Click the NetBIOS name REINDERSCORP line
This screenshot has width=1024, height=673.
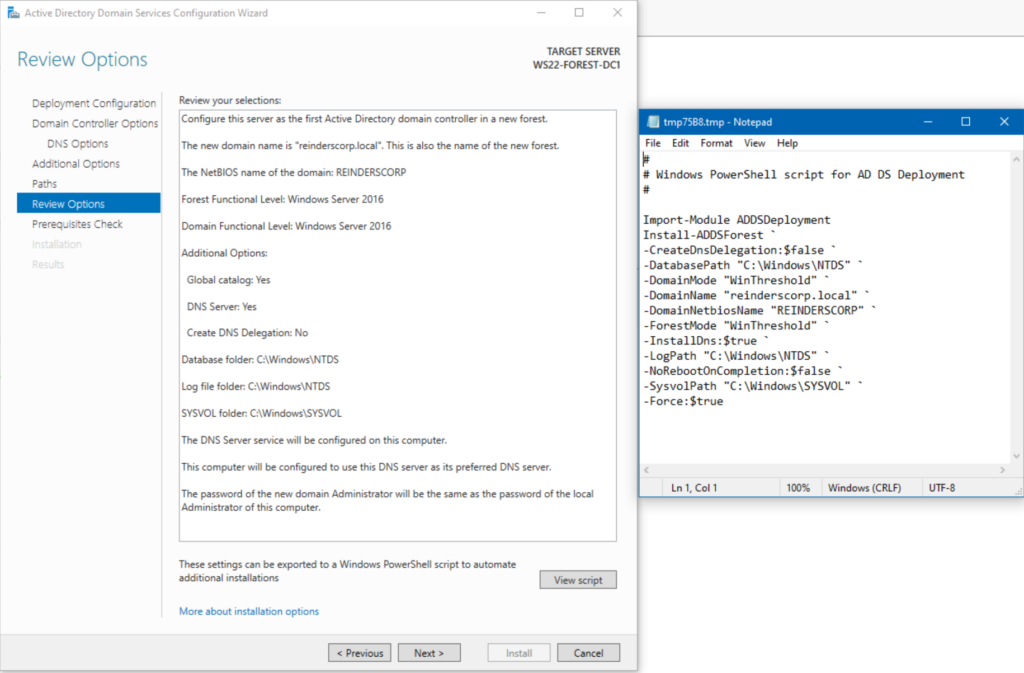point(294,172)
